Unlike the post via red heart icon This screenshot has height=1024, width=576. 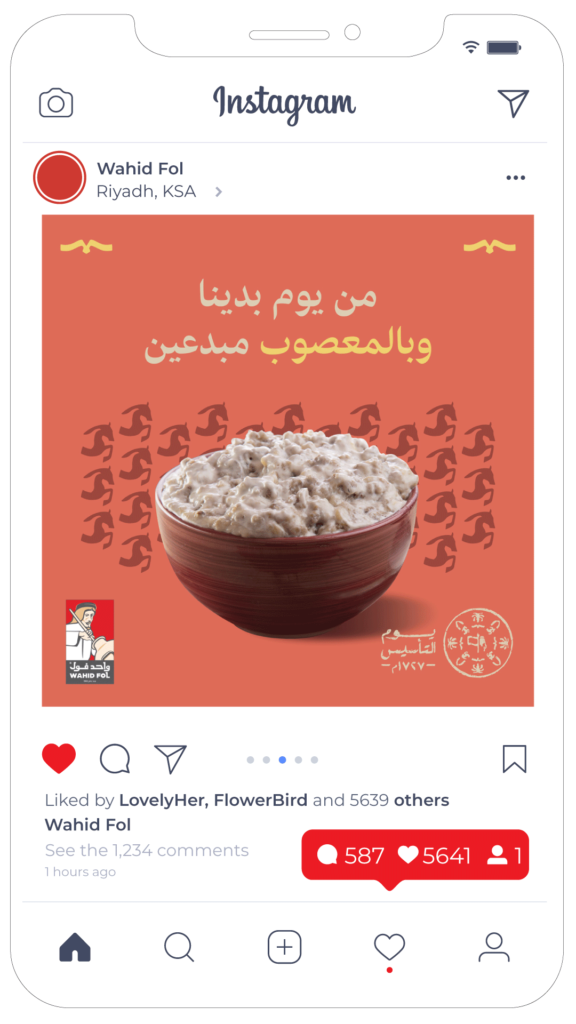pos(59,759)
